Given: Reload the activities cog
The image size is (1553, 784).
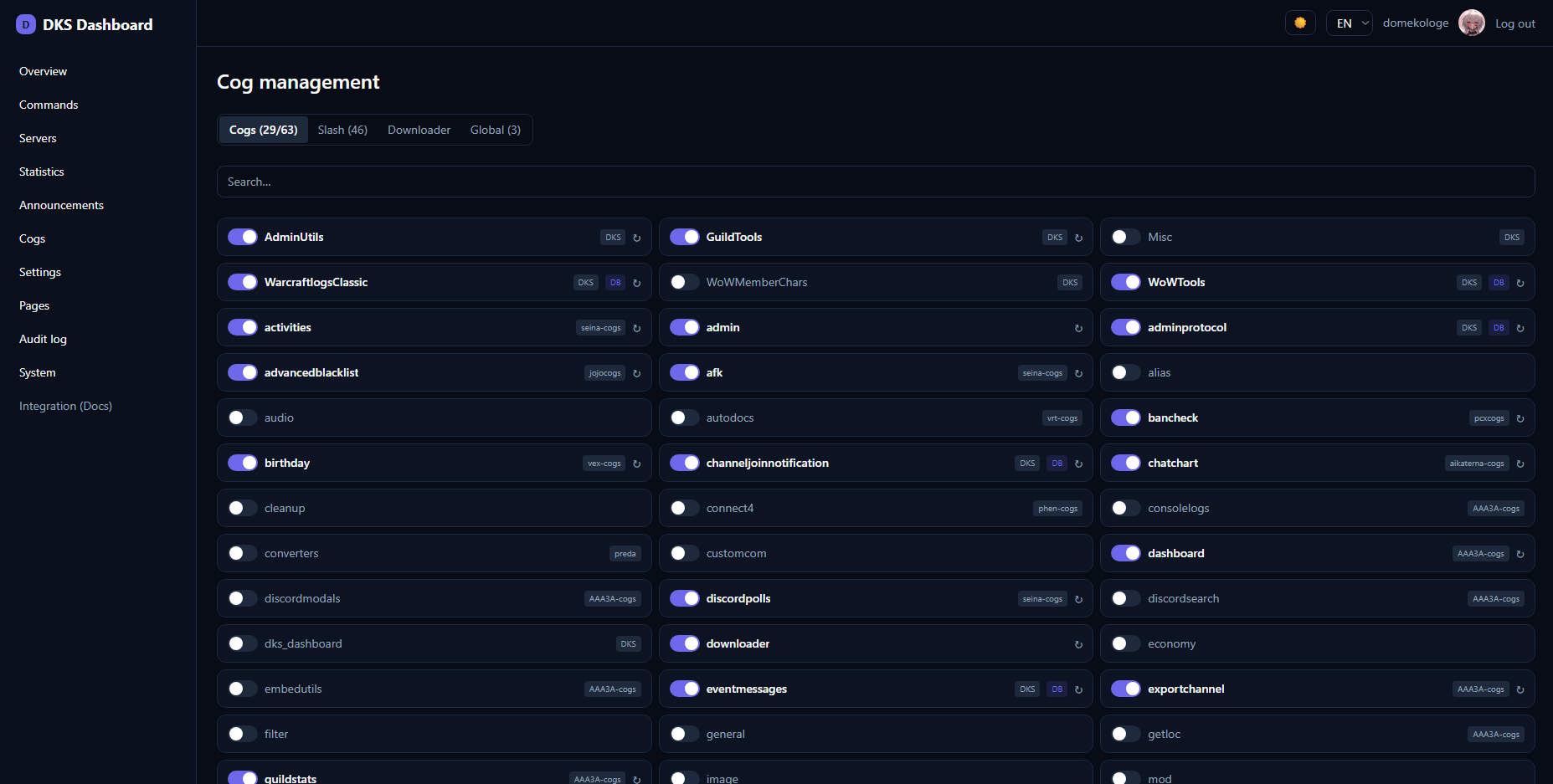Looking at the screenshot, I should 636,328.
